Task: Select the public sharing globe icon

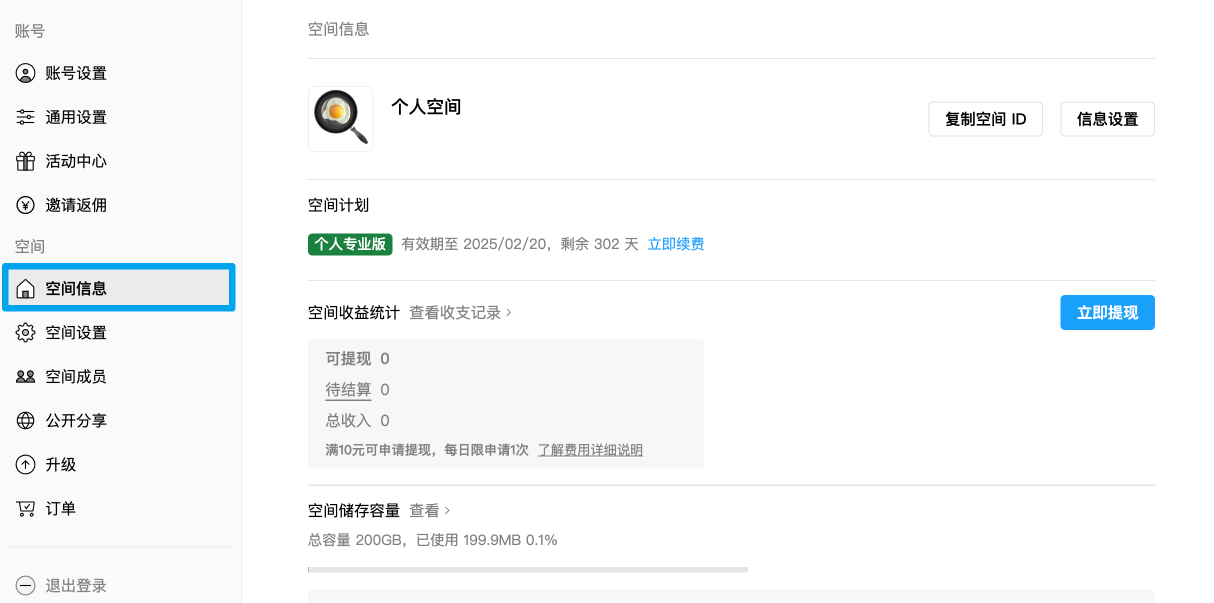Action: point(26,421)
